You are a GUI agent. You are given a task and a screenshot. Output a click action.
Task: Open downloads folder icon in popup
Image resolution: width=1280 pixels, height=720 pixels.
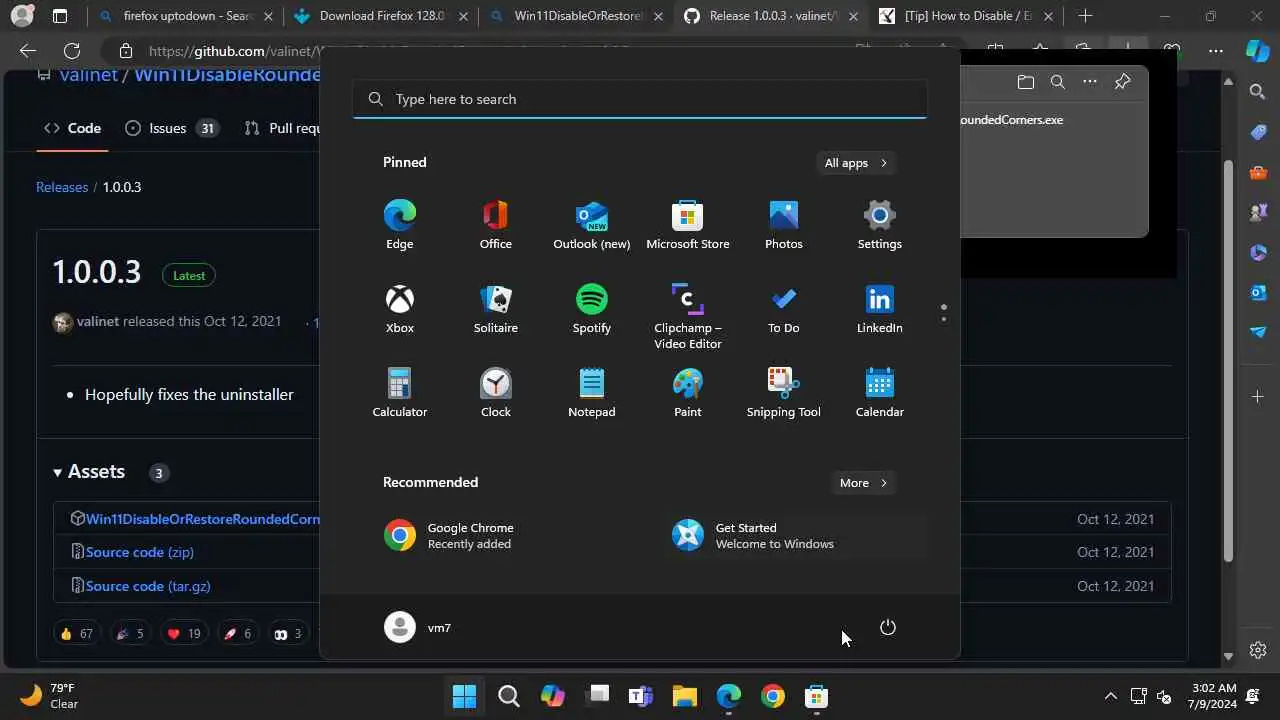click(1025, 82)
